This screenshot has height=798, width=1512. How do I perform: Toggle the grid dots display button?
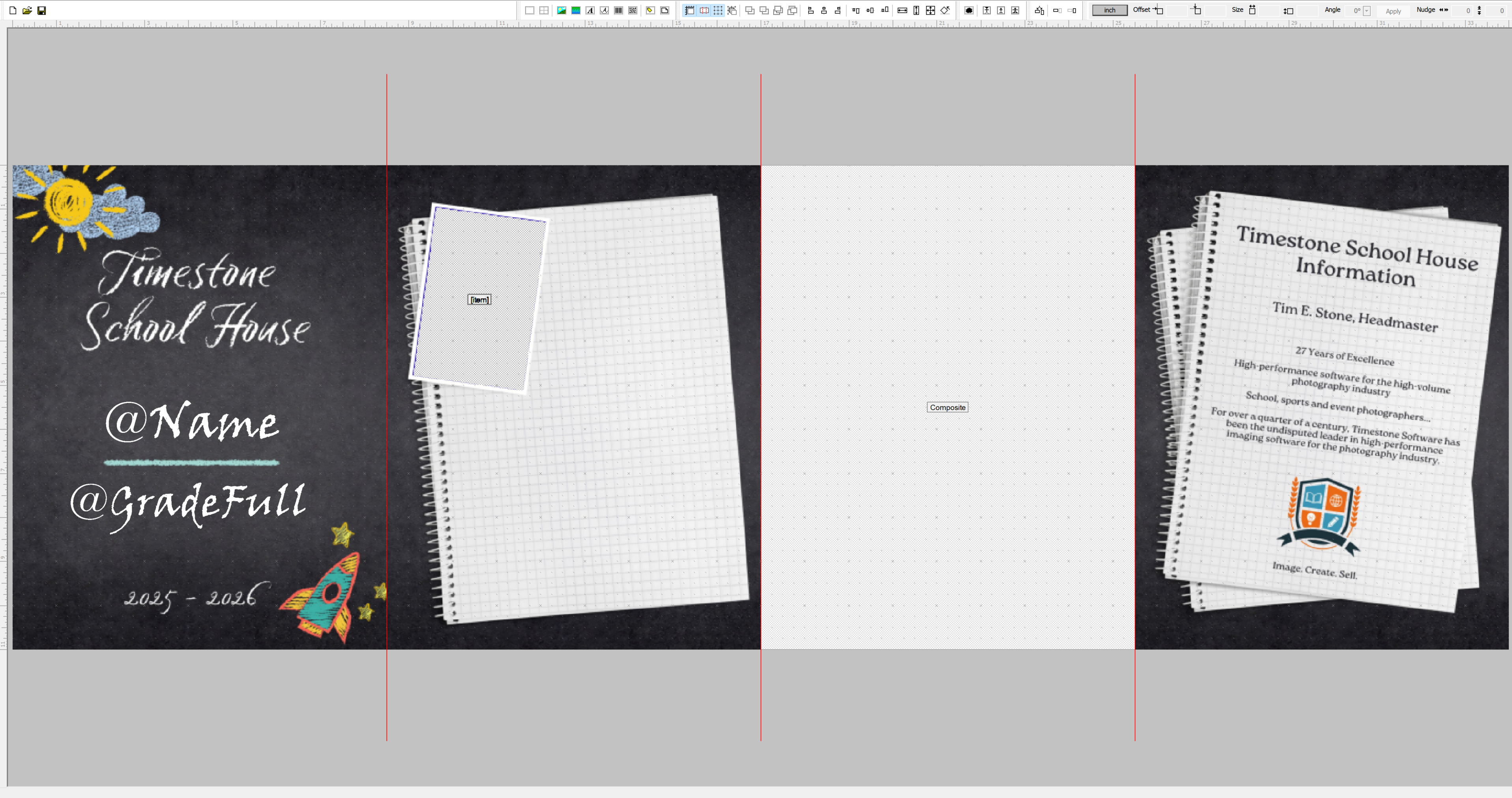(x=718, y=10)
